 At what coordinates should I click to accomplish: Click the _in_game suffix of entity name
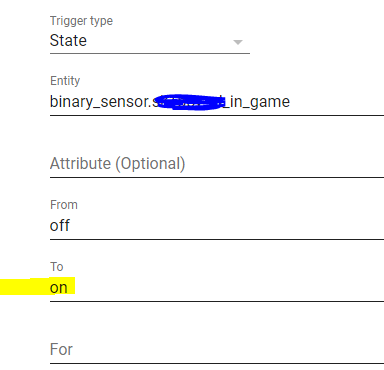tap(257, 102)
